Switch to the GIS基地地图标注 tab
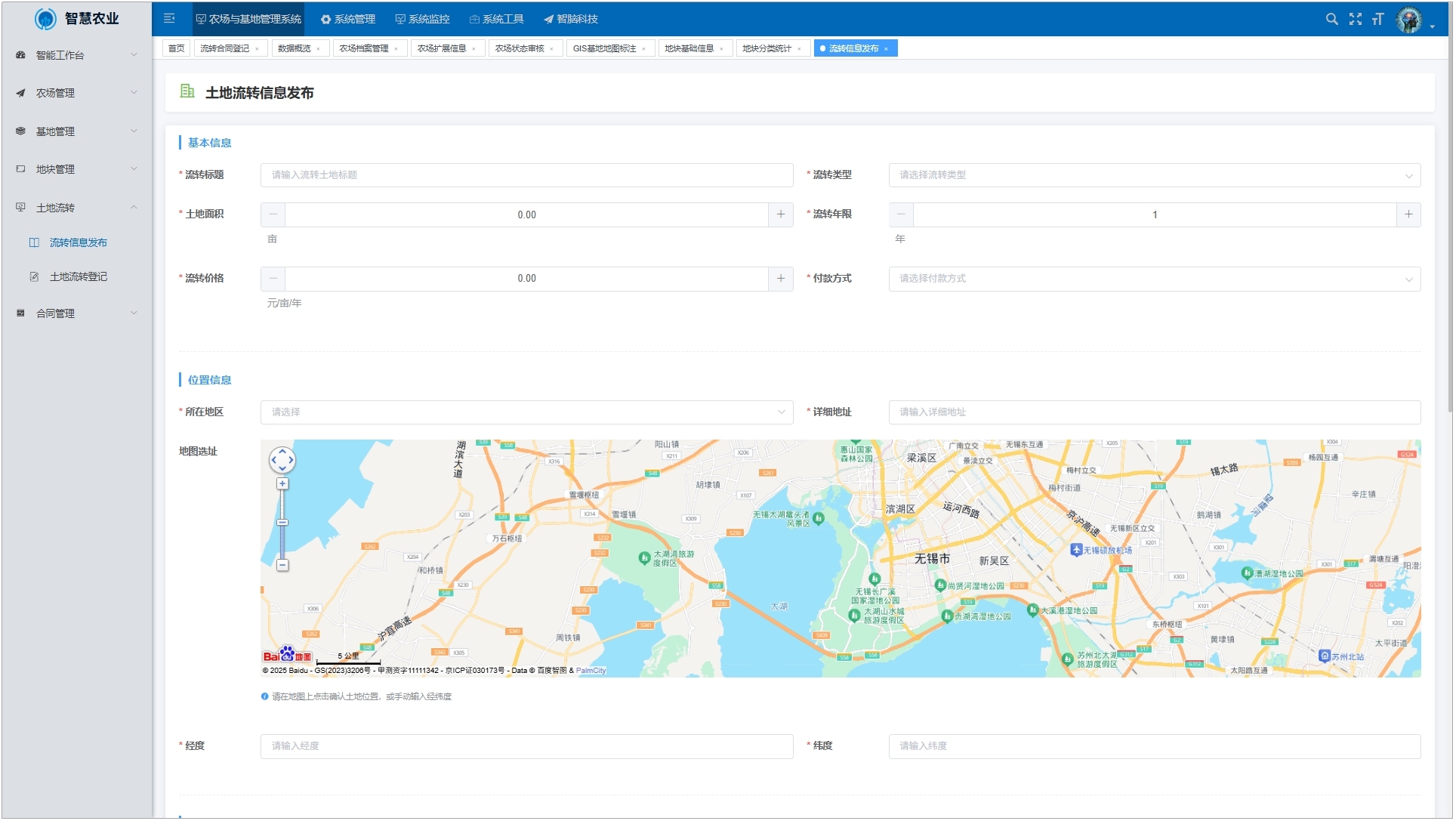Screen dimensions: 1456x821 pos(604,49)
